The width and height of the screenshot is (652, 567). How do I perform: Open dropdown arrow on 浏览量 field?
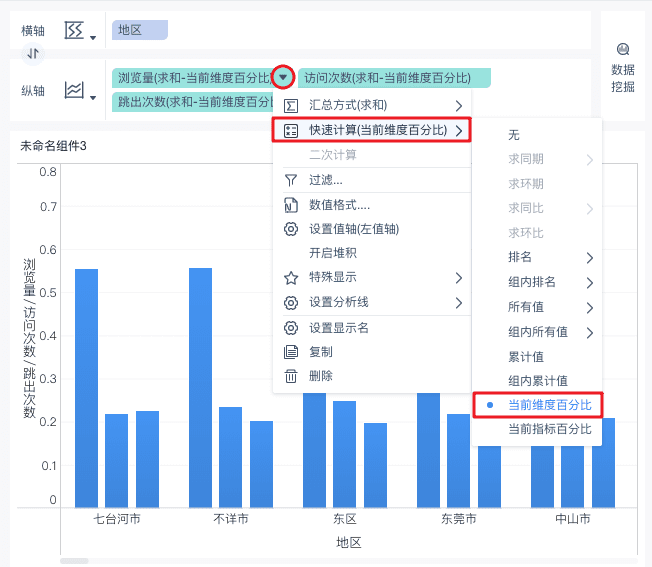click(283, 77)
